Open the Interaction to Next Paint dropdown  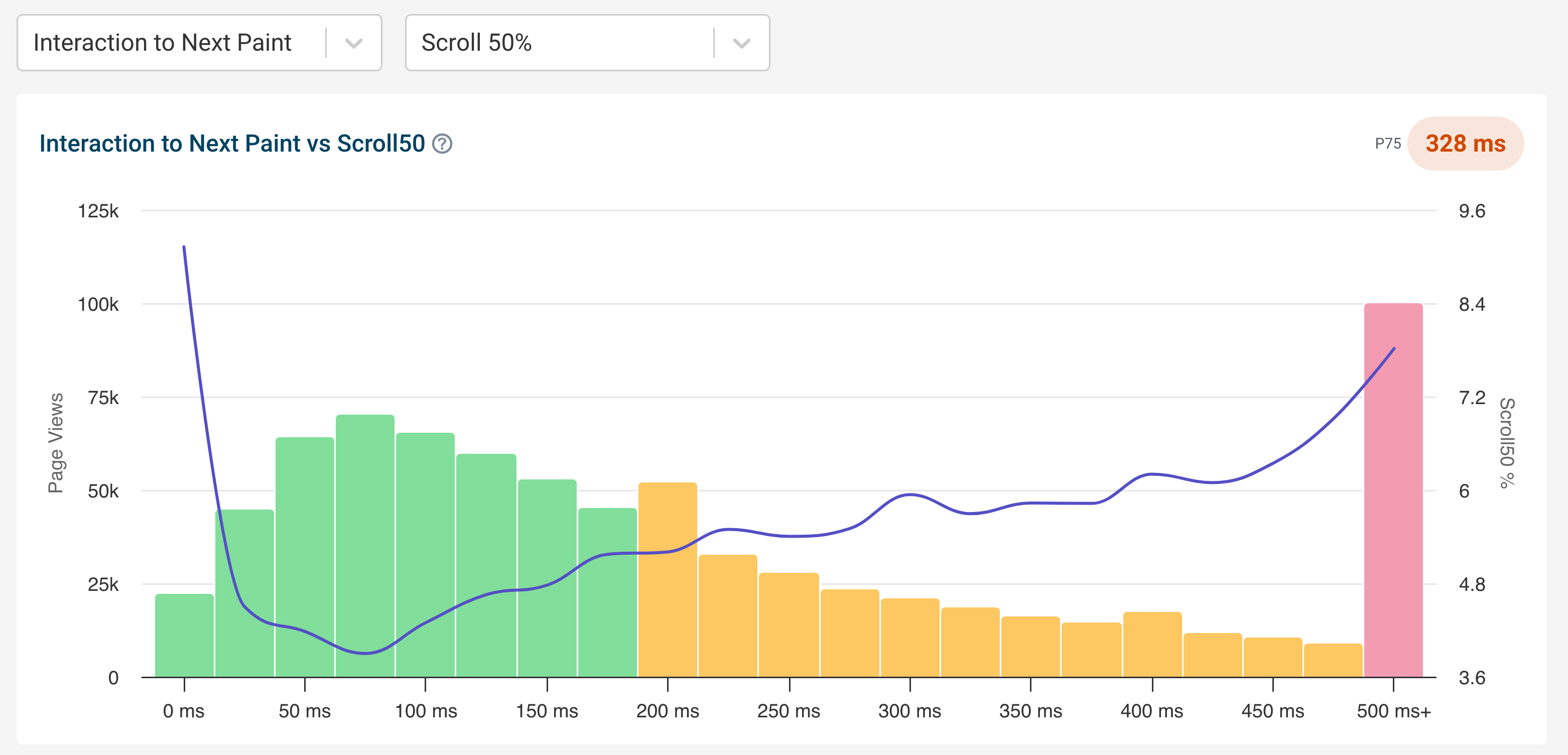click(199, 43)
